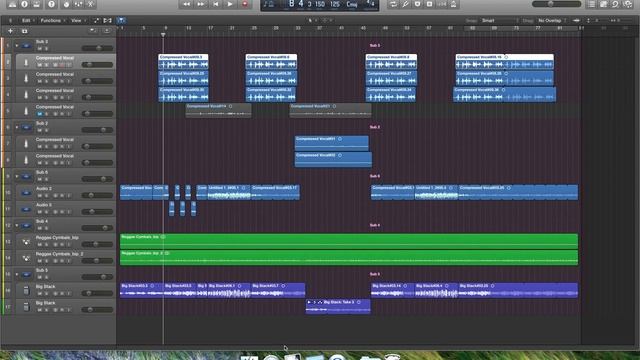The height and width of the screenshot is (360, 640).
Task: Open the left-click pointer tool menu
Action: [x=311, y=20]
